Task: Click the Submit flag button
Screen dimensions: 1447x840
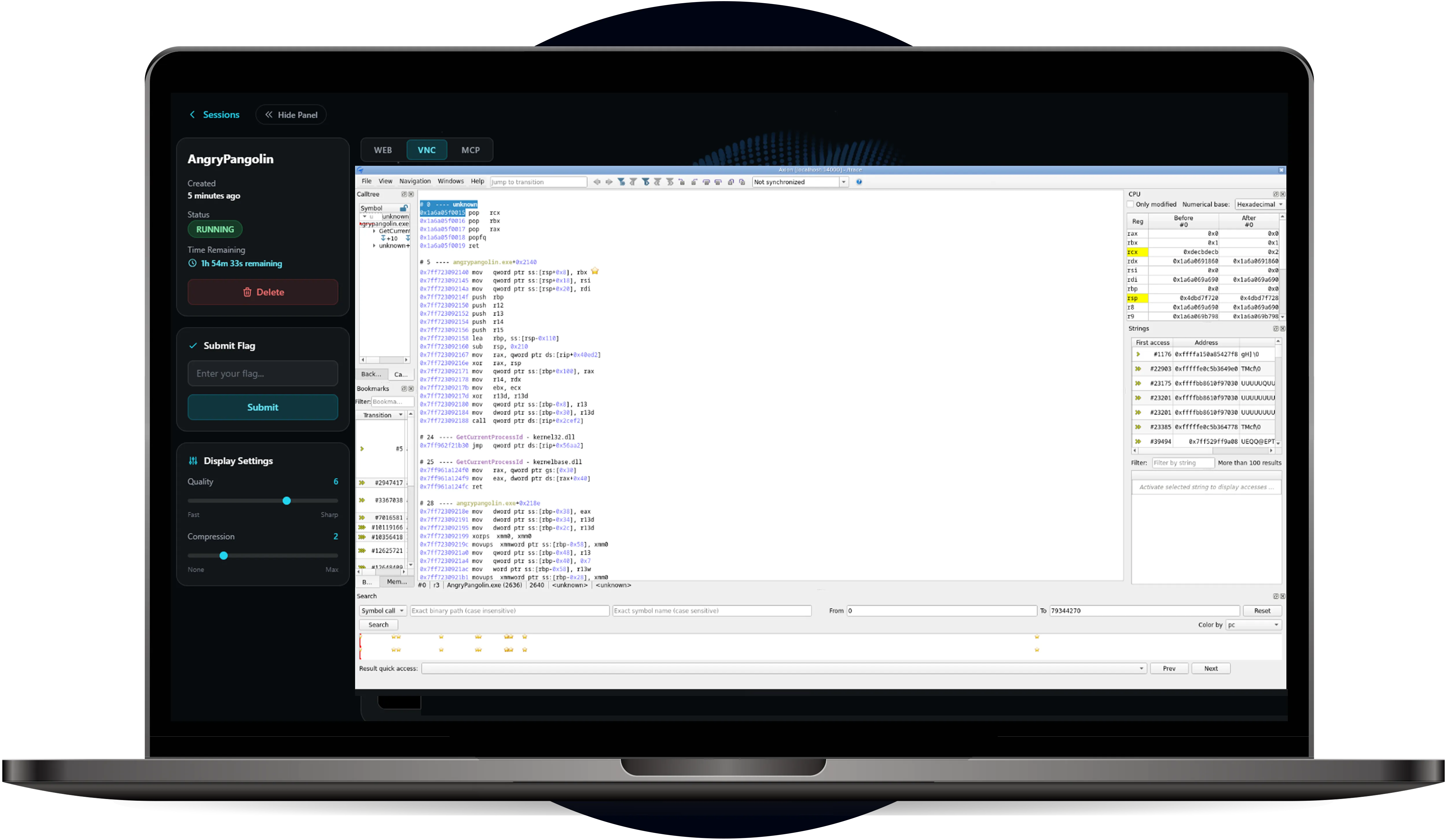Action: tap(263, 407)
